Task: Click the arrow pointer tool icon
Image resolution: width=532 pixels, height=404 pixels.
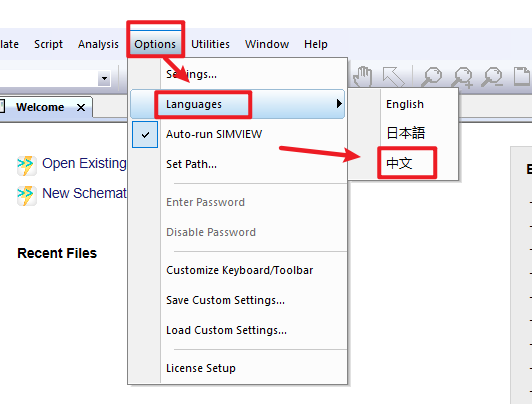Action: tap(394, 77)
